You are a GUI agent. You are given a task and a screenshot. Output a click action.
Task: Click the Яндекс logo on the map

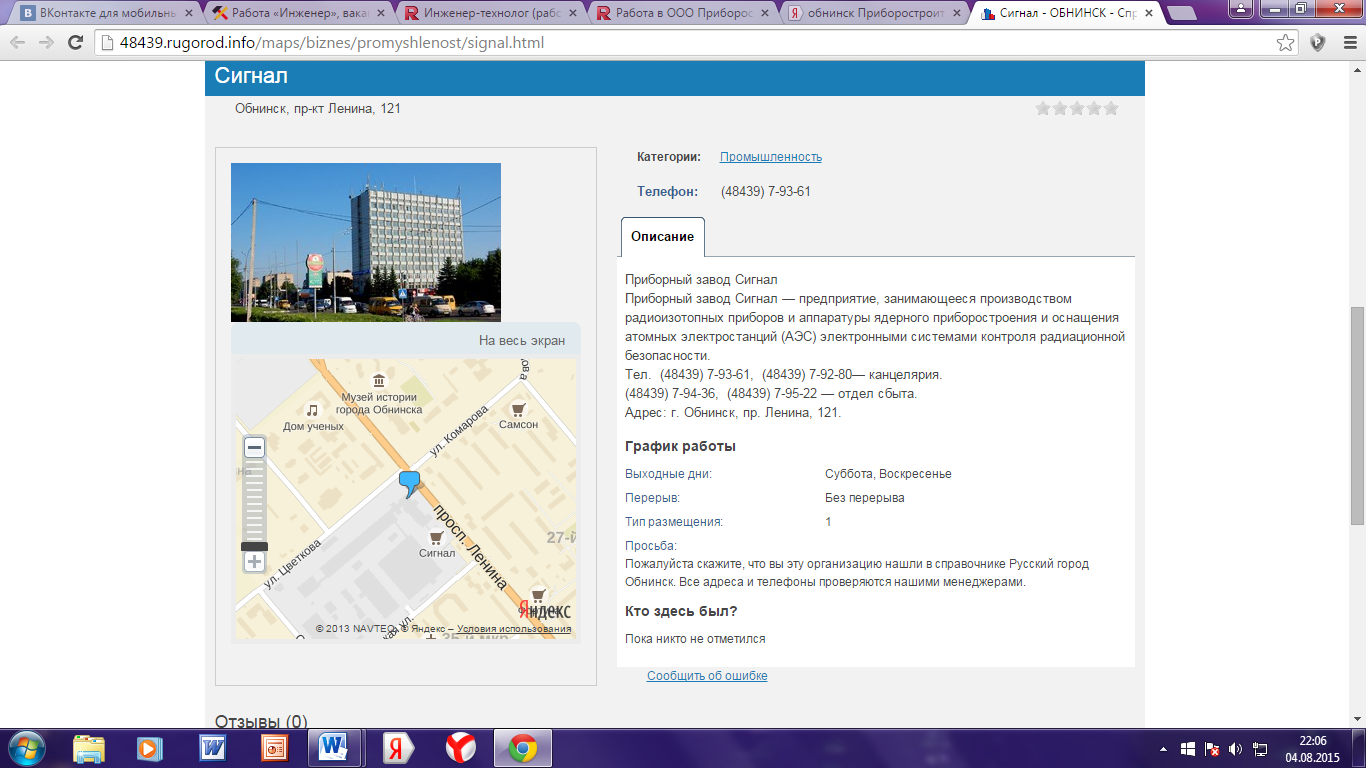(545, 610)
